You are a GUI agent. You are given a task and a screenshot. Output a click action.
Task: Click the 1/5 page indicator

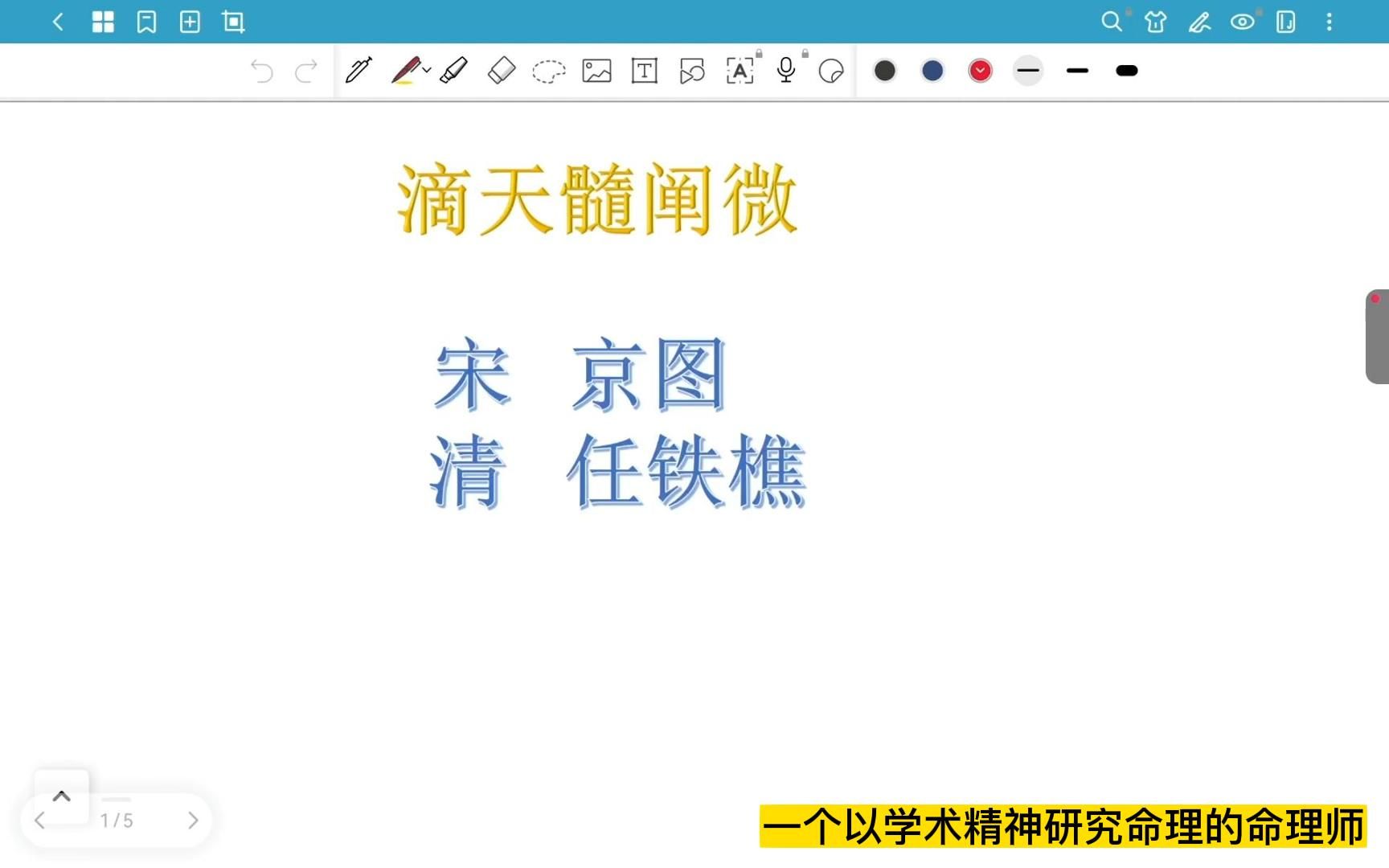click(117, 821)
